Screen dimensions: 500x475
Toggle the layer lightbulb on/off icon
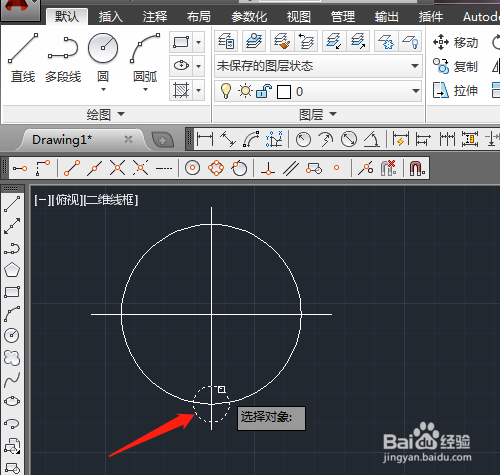click(226, 91)
